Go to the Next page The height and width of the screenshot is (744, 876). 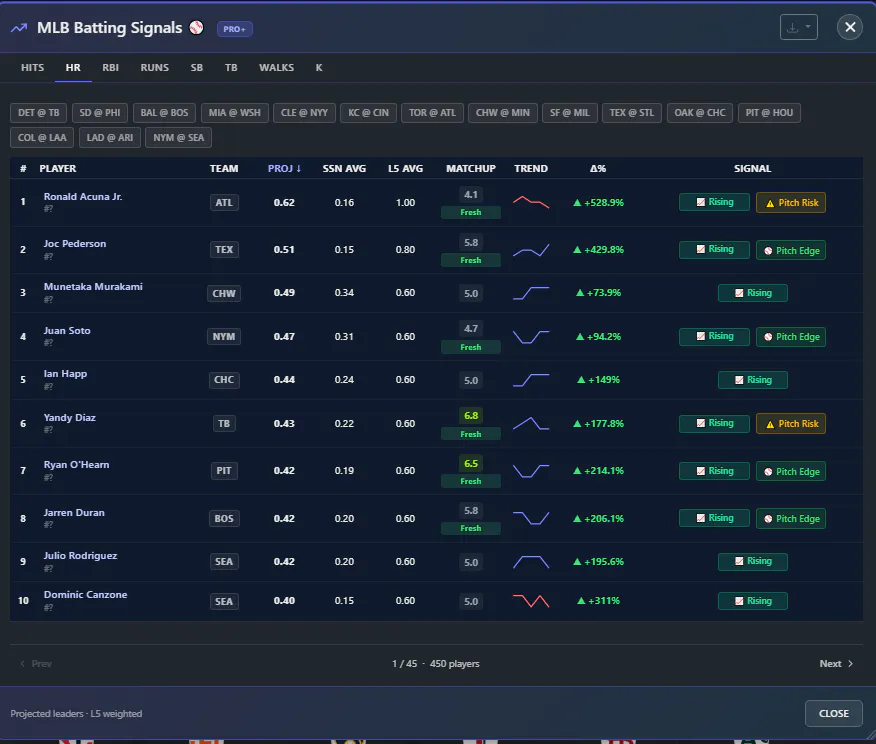836,664
